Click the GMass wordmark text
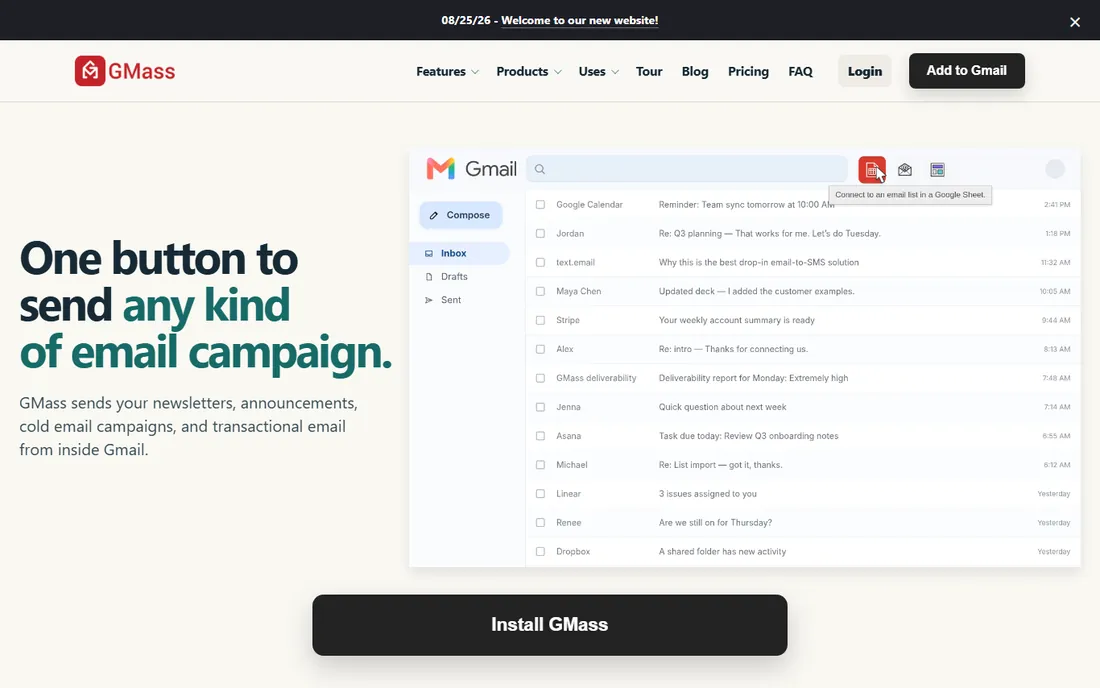This screenshot has width=1100, height=688. pos(142,72)
